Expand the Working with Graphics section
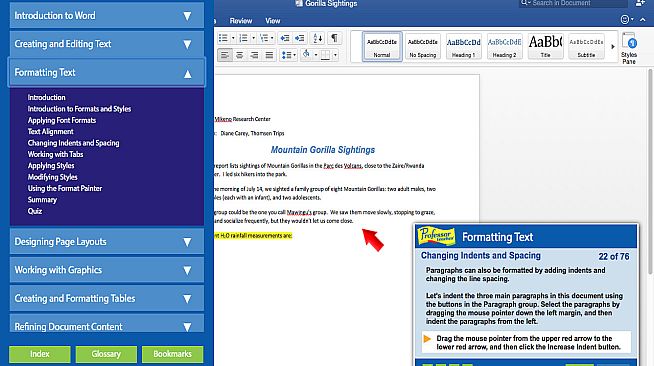654x366 pixels. pos(107,270)
